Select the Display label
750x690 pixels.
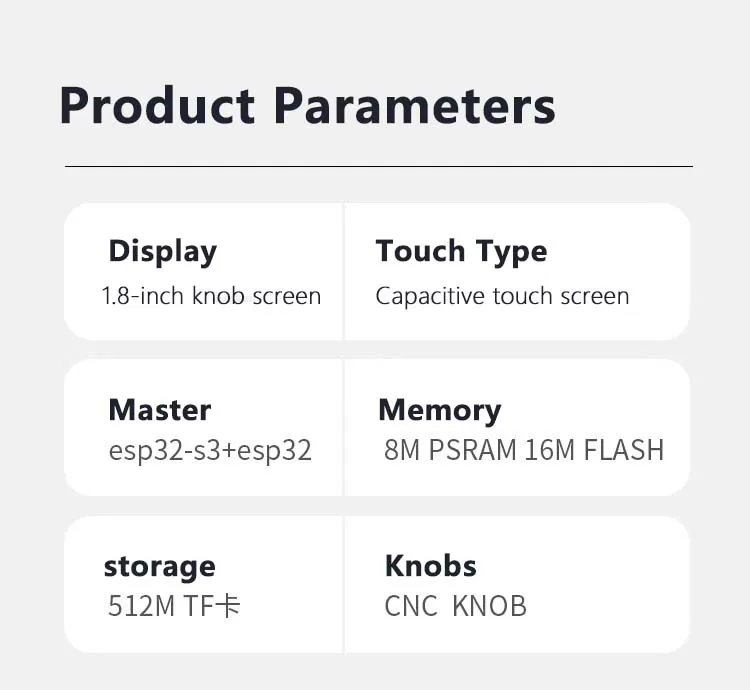tap(162, 251)
